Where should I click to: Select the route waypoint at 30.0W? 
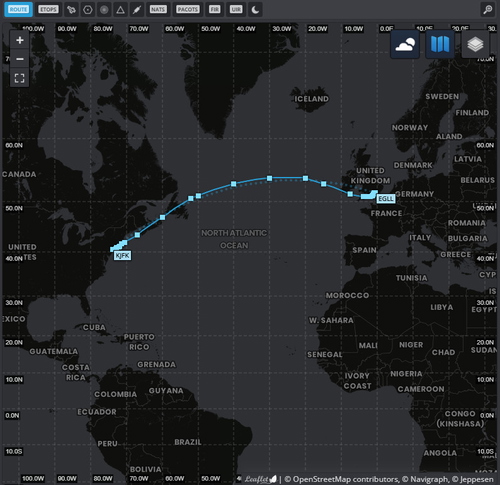269,178
